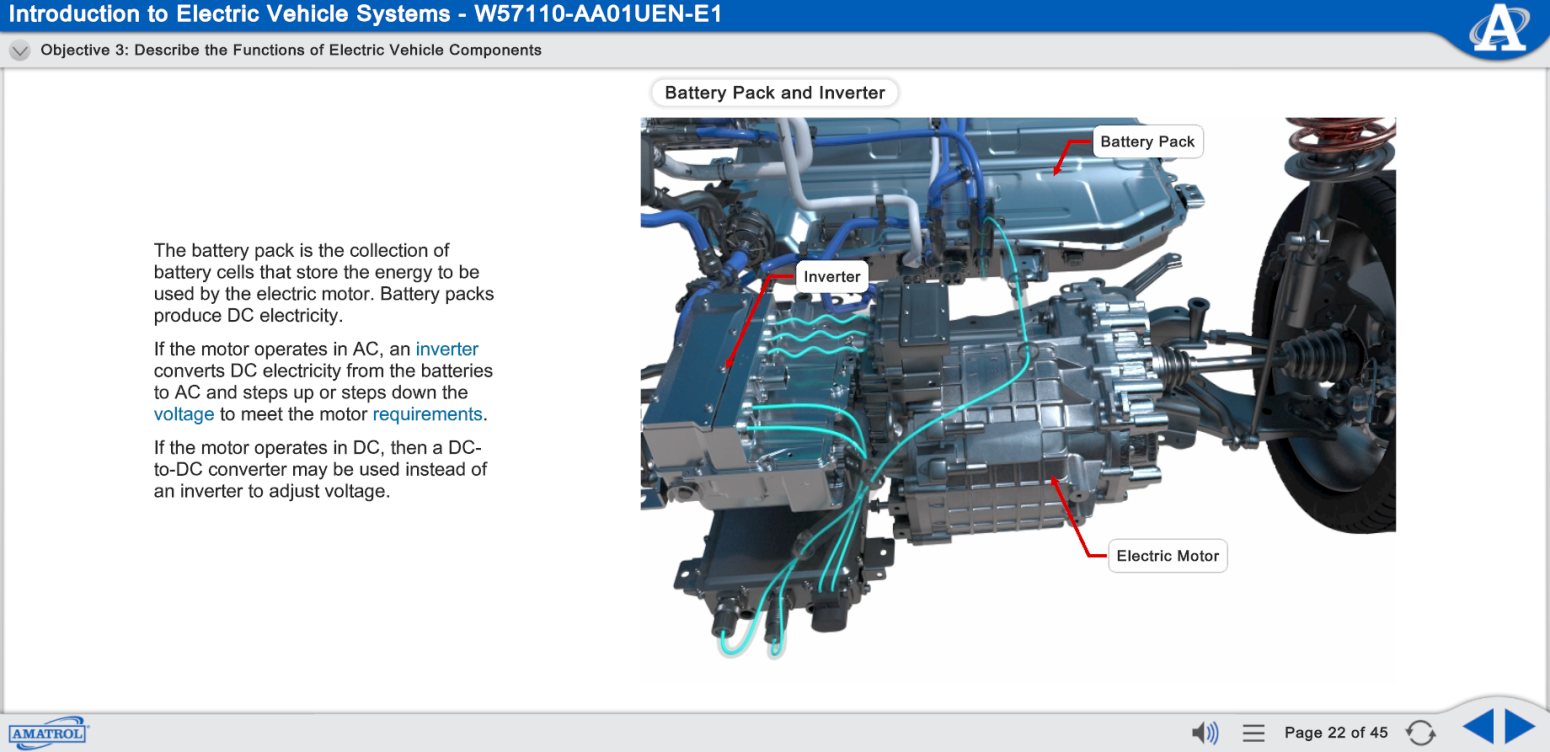The width and height of the screenshot is (1550, 752).
Task: Click the course title in the header bar
Action: (x=365, y=14)
